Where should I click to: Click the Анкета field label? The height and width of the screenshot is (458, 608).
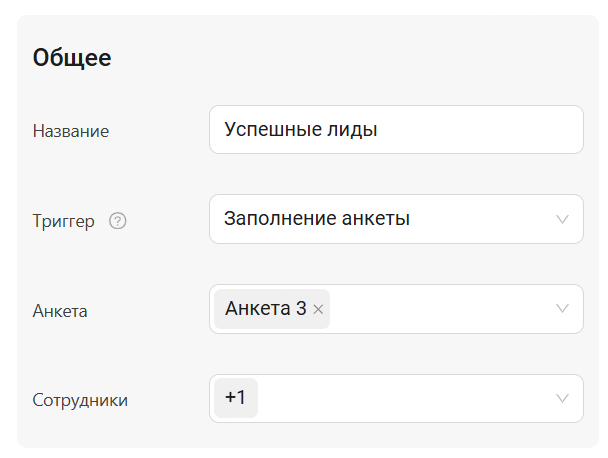click(60, 311)
